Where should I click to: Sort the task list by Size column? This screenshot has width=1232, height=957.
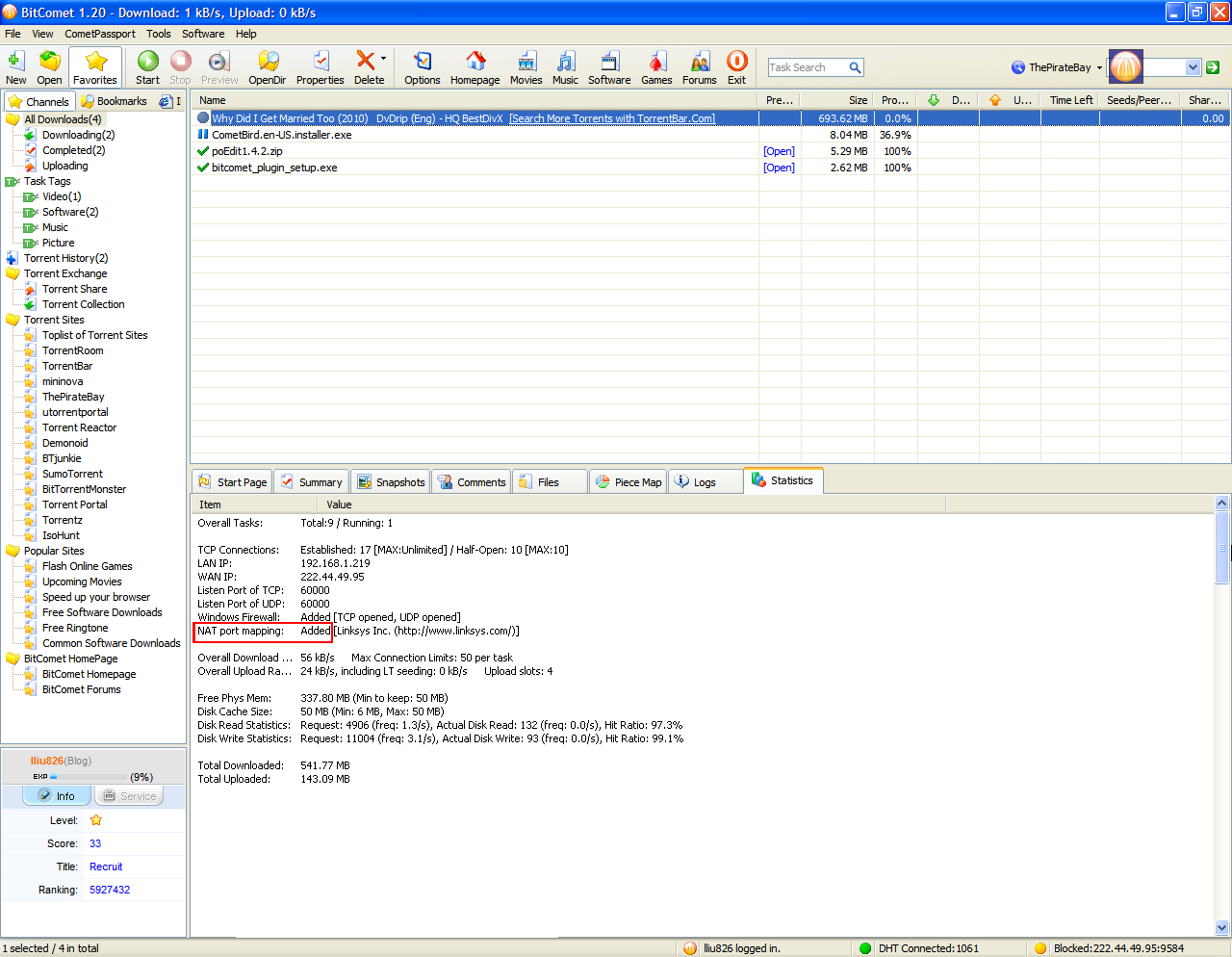[x=837, y=100]
